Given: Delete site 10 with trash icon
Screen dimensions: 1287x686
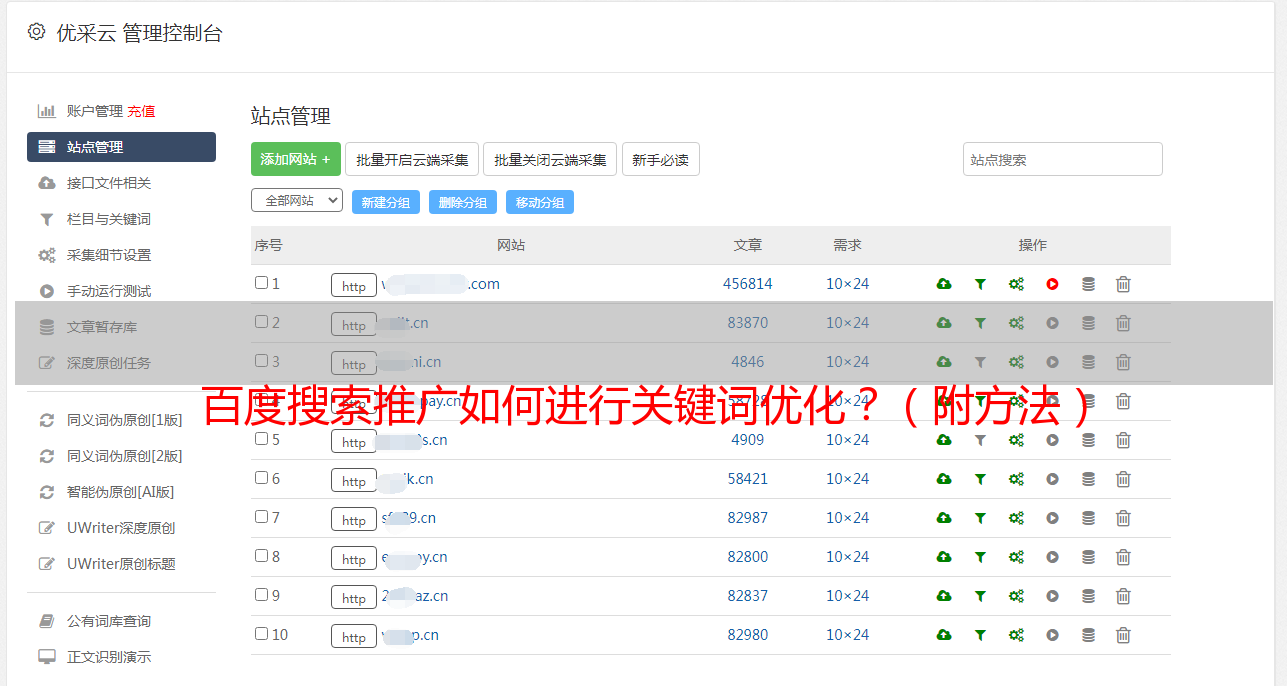Looking at the screenshot, I should coord(1123,635).
